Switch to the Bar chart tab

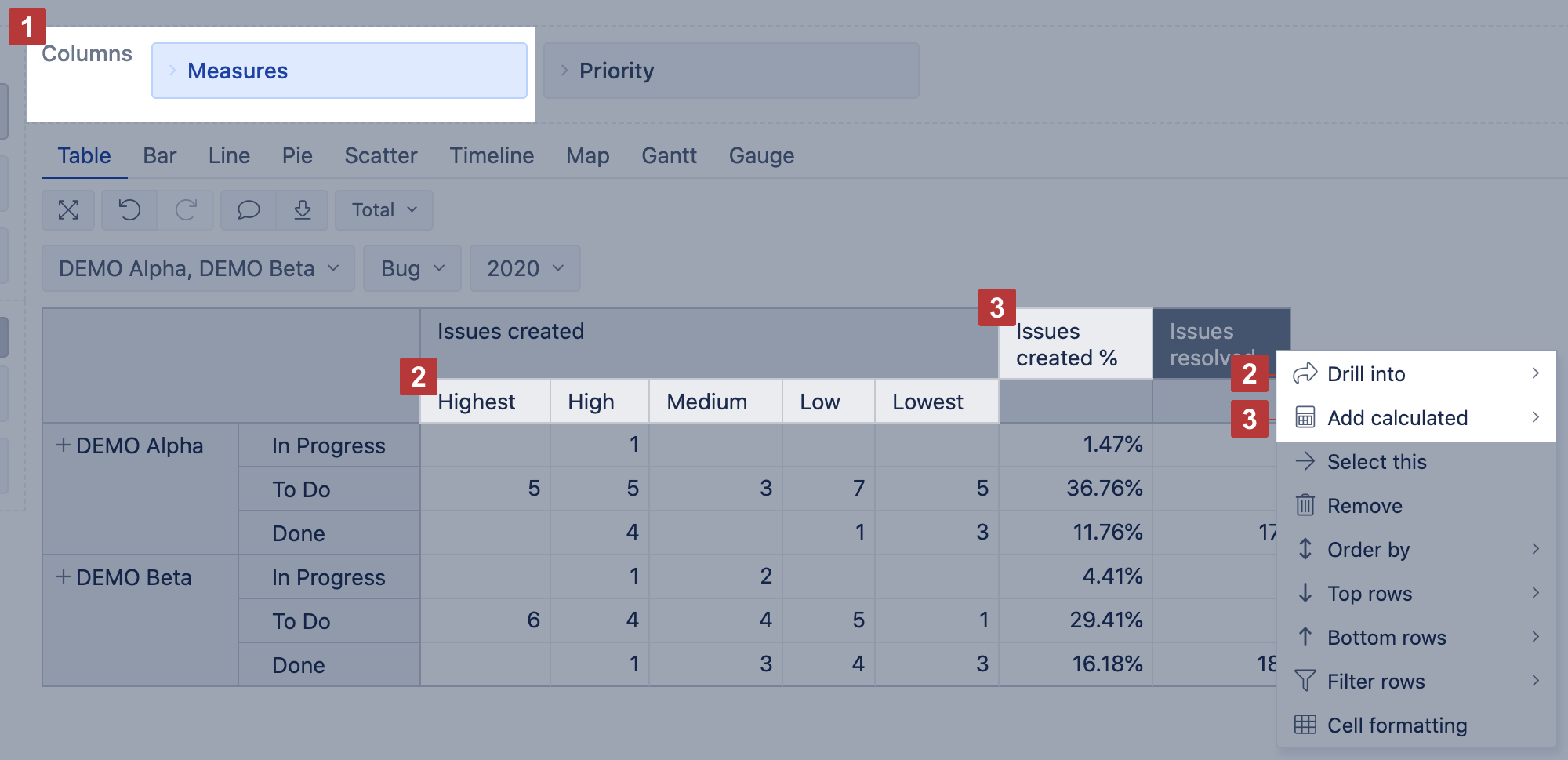[159, 155]
